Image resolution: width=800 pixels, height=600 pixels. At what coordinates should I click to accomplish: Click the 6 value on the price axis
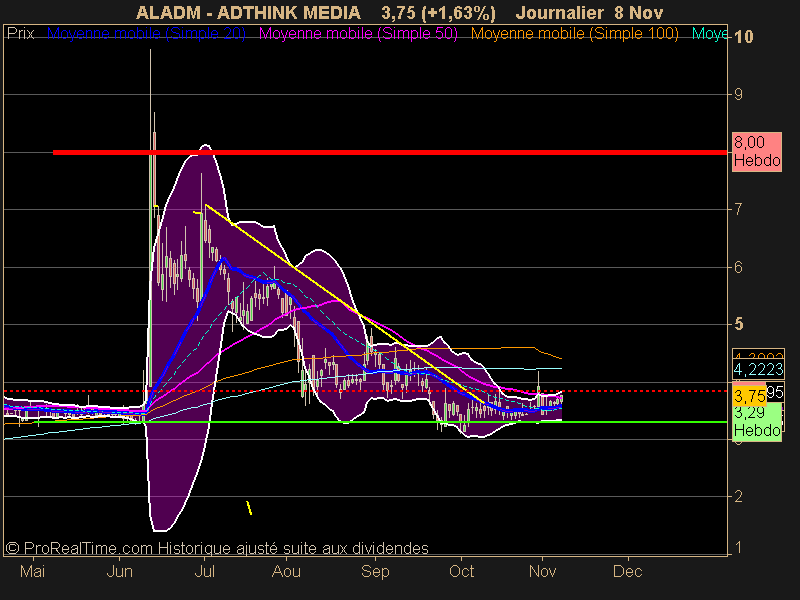[x=738, y=267]
